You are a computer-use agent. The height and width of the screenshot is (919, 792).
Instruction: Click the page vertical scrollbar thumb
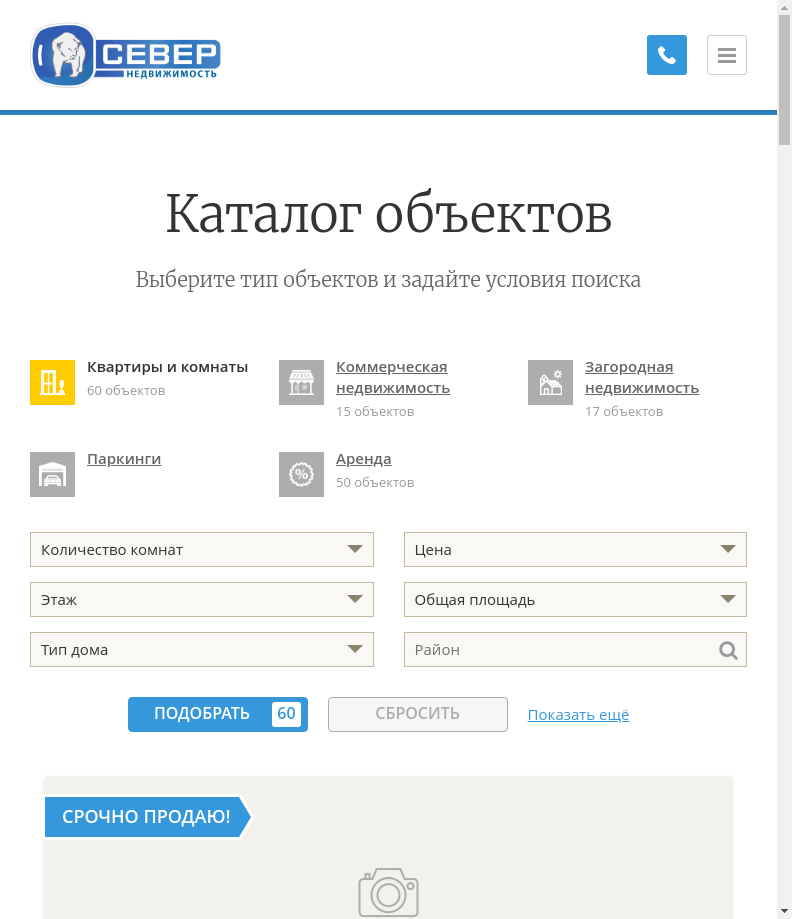(x=784, y=80)
